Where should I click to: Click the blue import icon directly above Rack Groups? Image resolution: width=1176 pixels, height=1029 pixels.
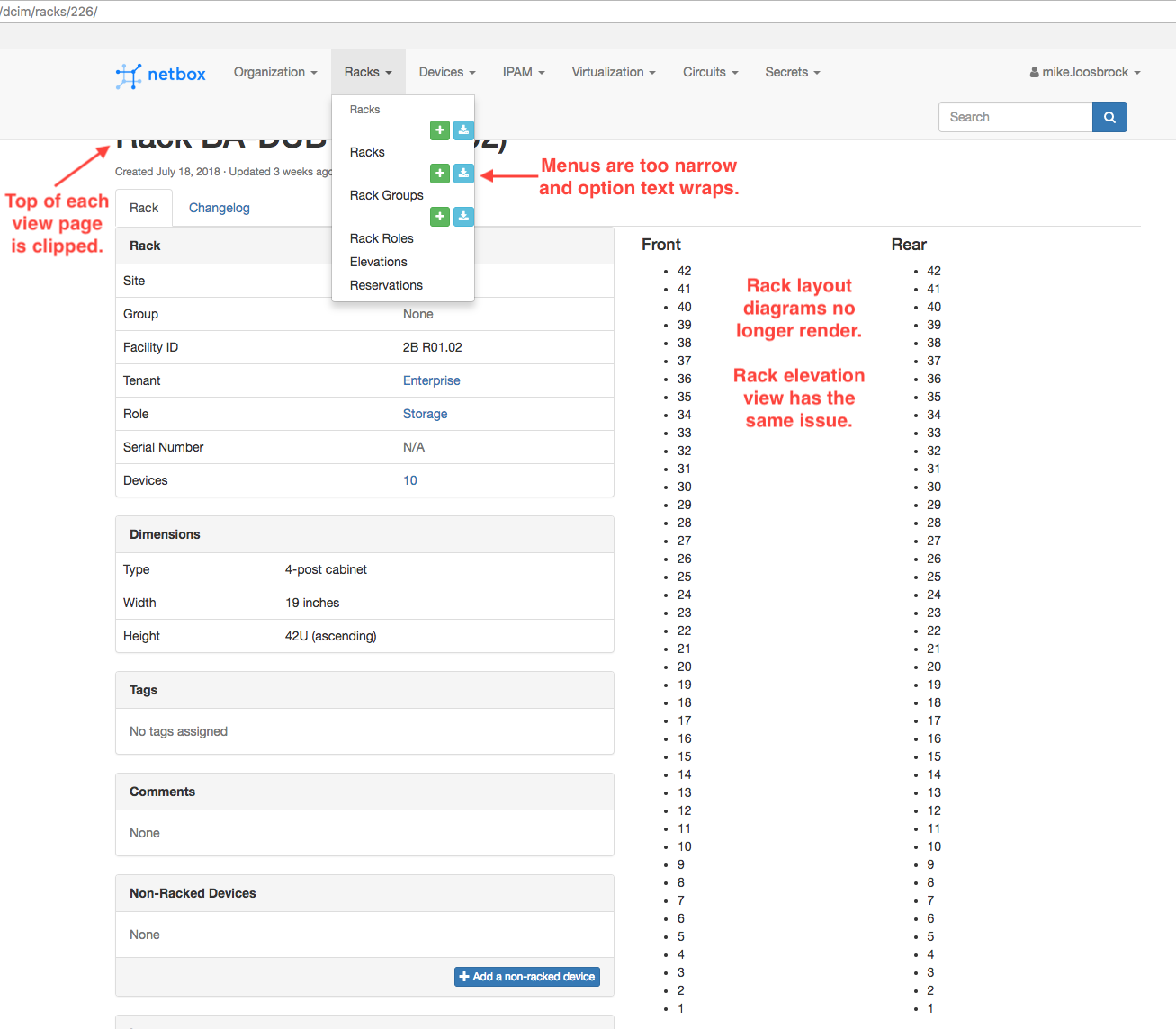[463, 174]
